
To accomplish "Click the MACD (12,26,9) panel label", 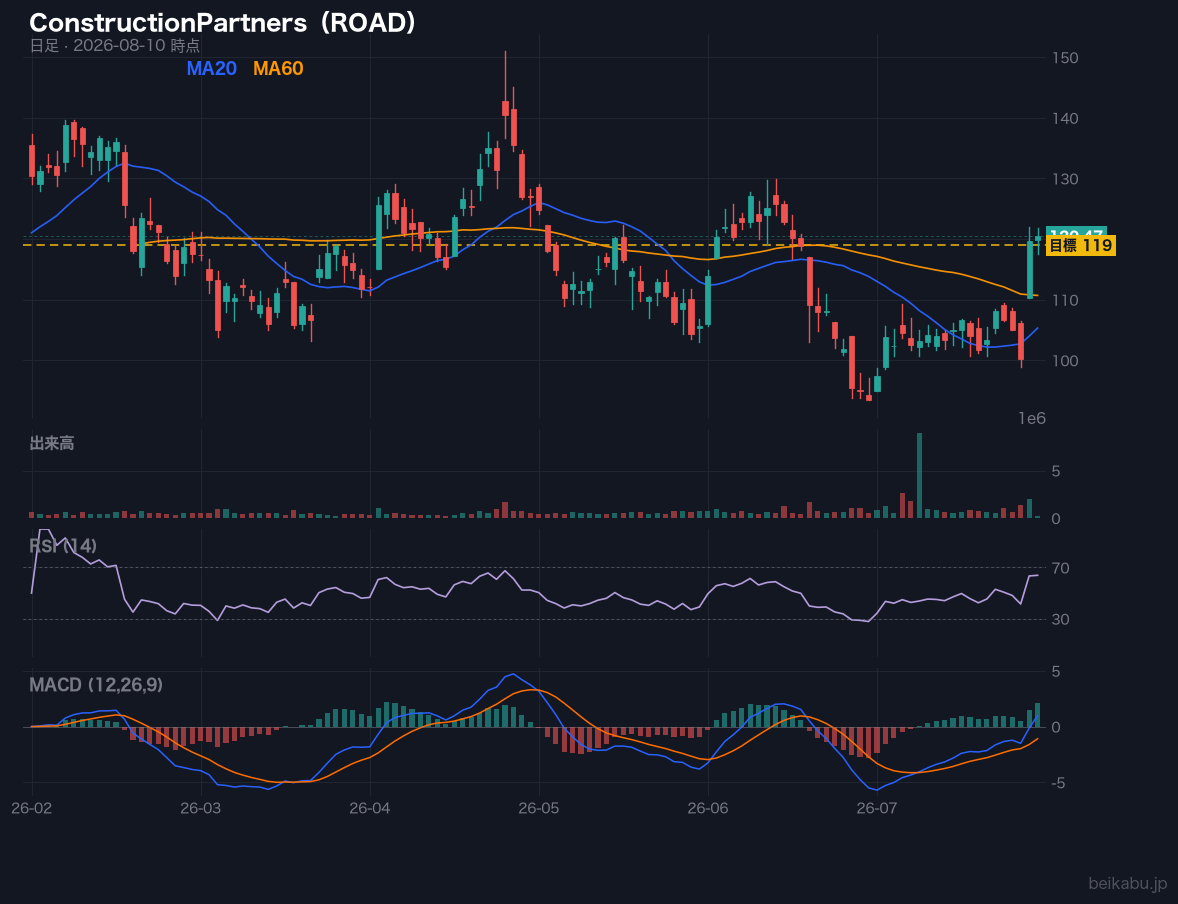I will coord(96,685).
